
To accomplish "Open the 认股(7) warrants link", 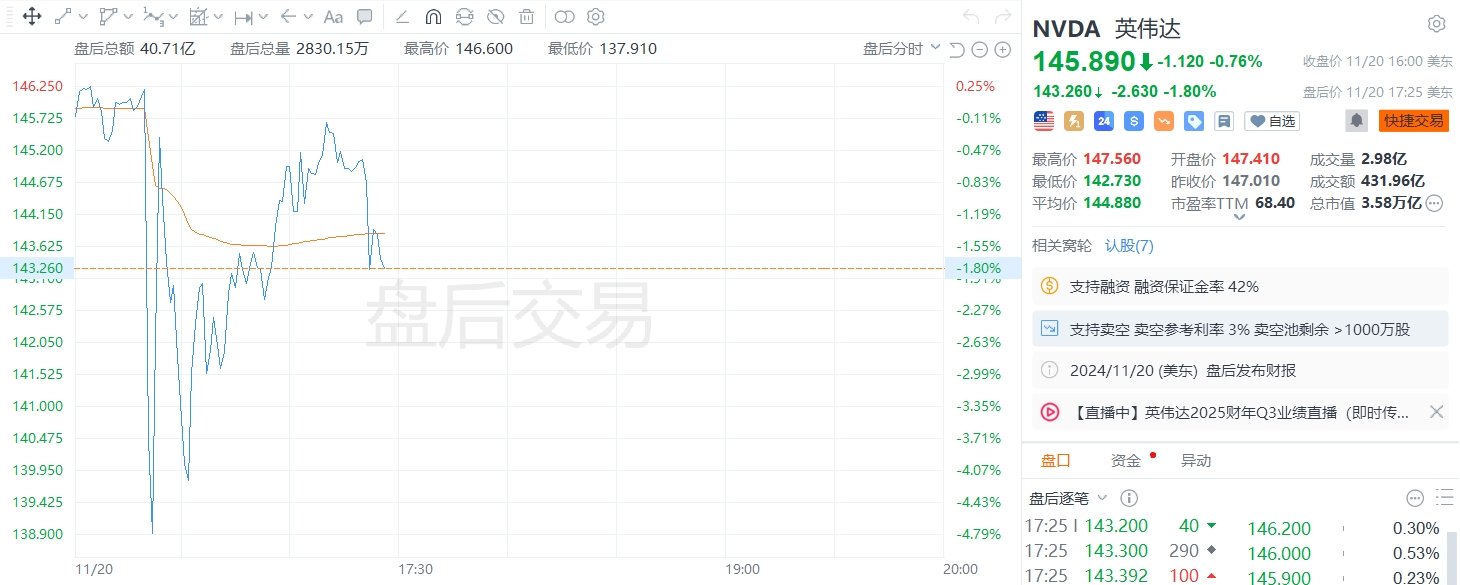I will coord(1129,246).
